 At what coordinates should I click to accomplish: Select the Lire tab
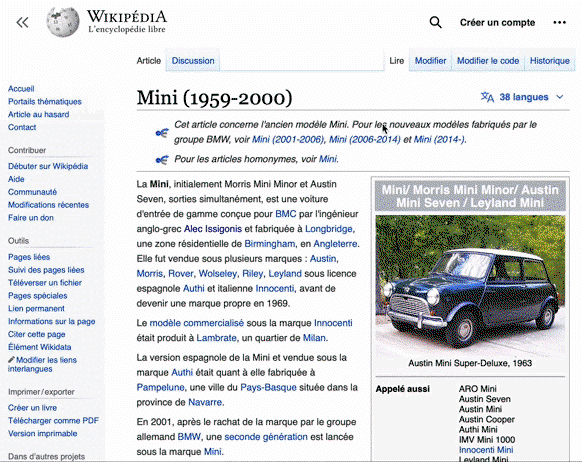pyautogui.click(x=396, y=60)
